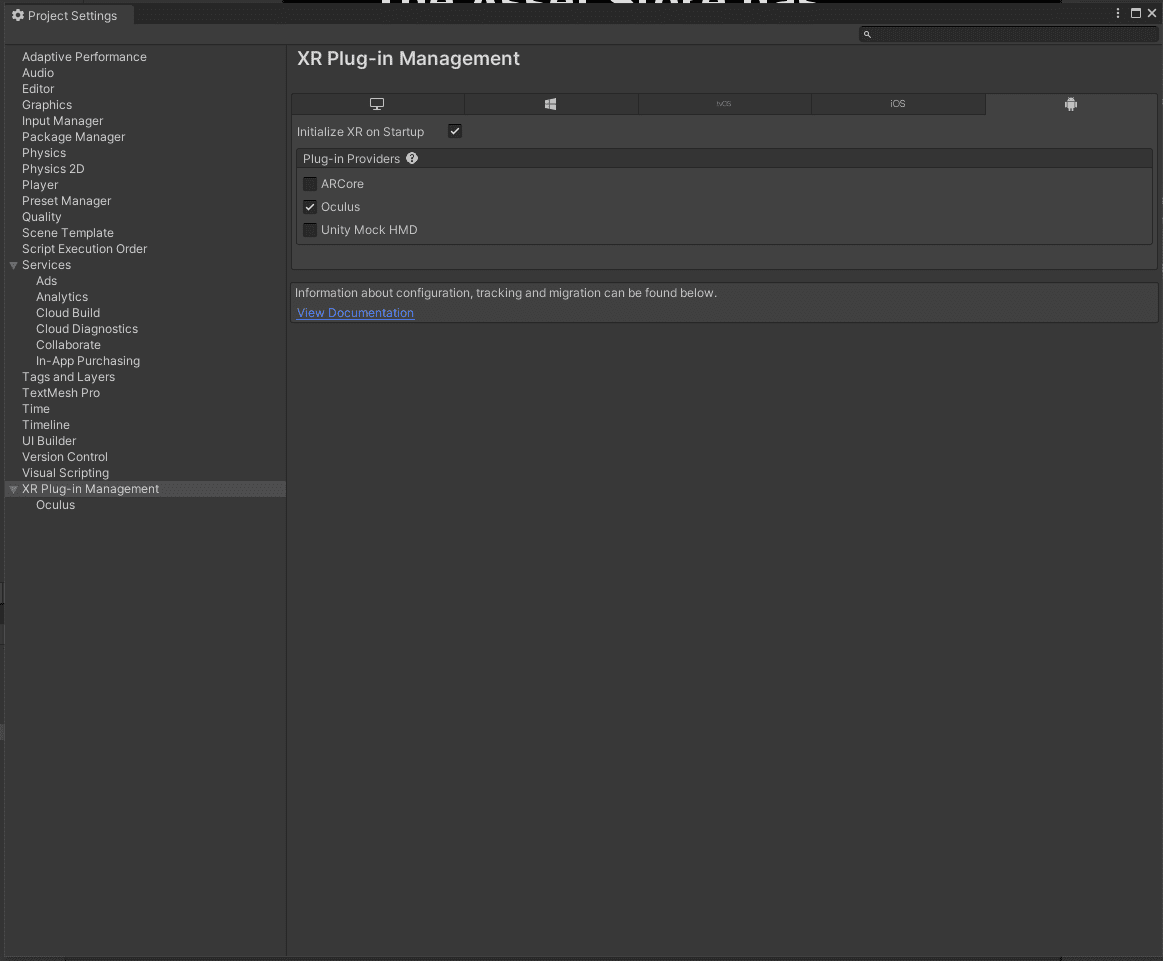The height and width of the screenshot is (961, 1163).
Task: Go to Cloud Build settings
Action: [x=68, y=313]
